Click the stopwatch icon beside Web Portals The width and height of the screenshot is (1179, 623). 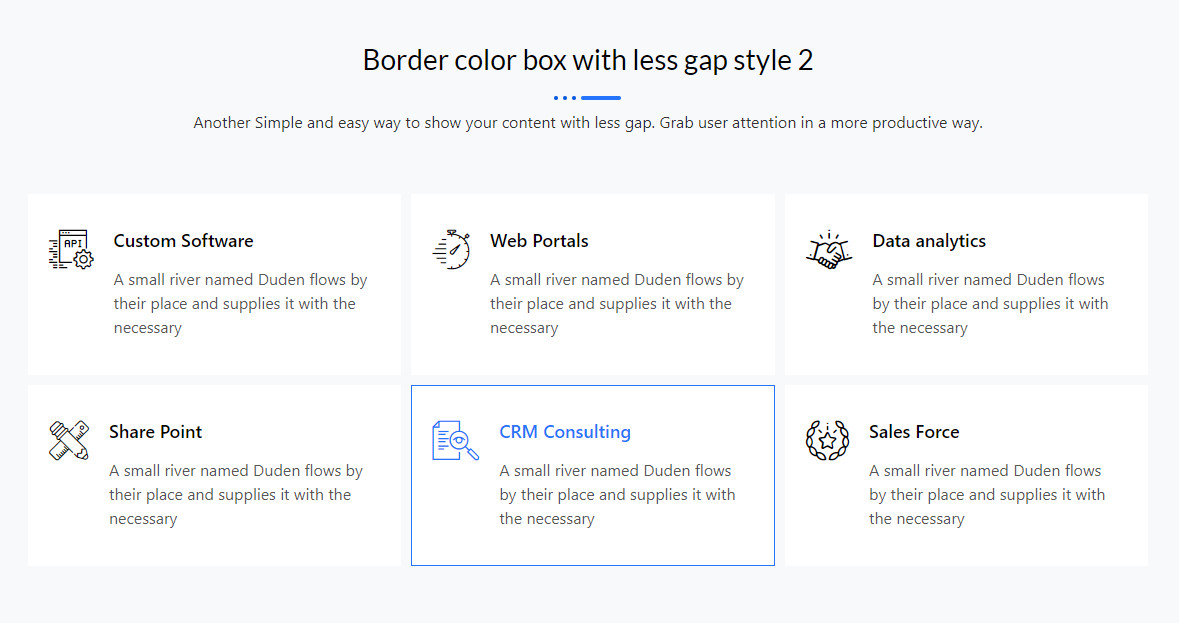click(451, 249)
